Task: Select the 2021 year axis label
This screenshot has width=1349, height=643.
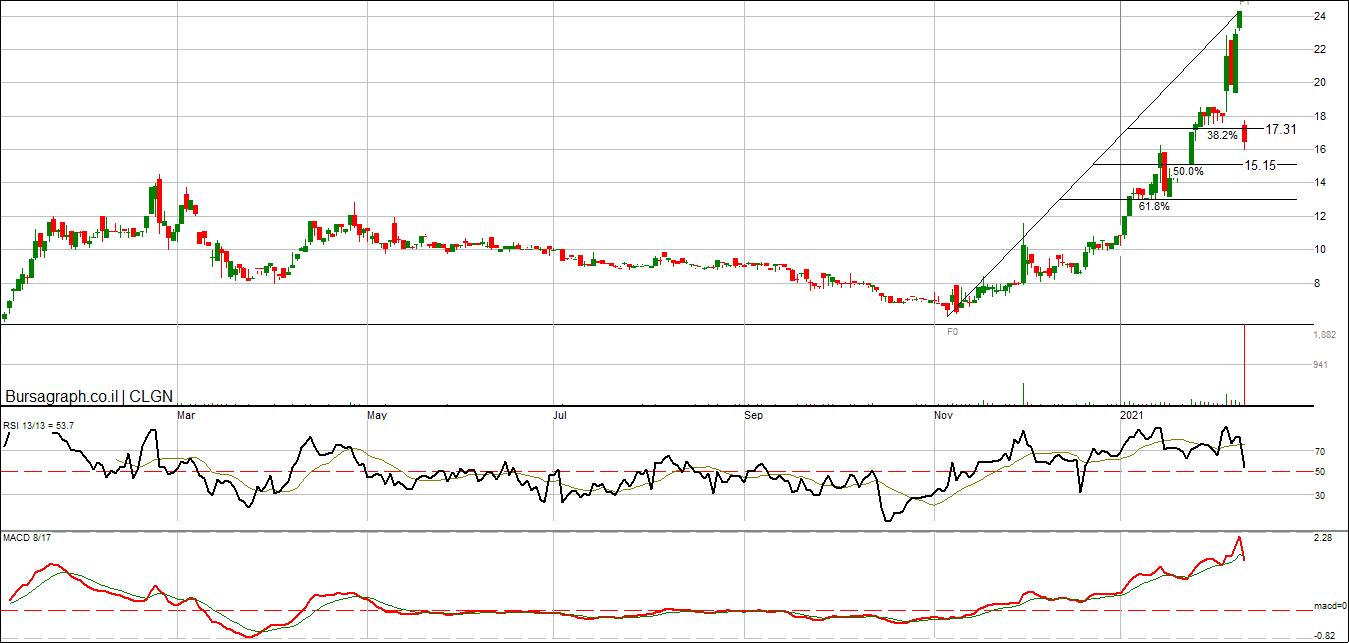Action: (x=1131, y=414)
